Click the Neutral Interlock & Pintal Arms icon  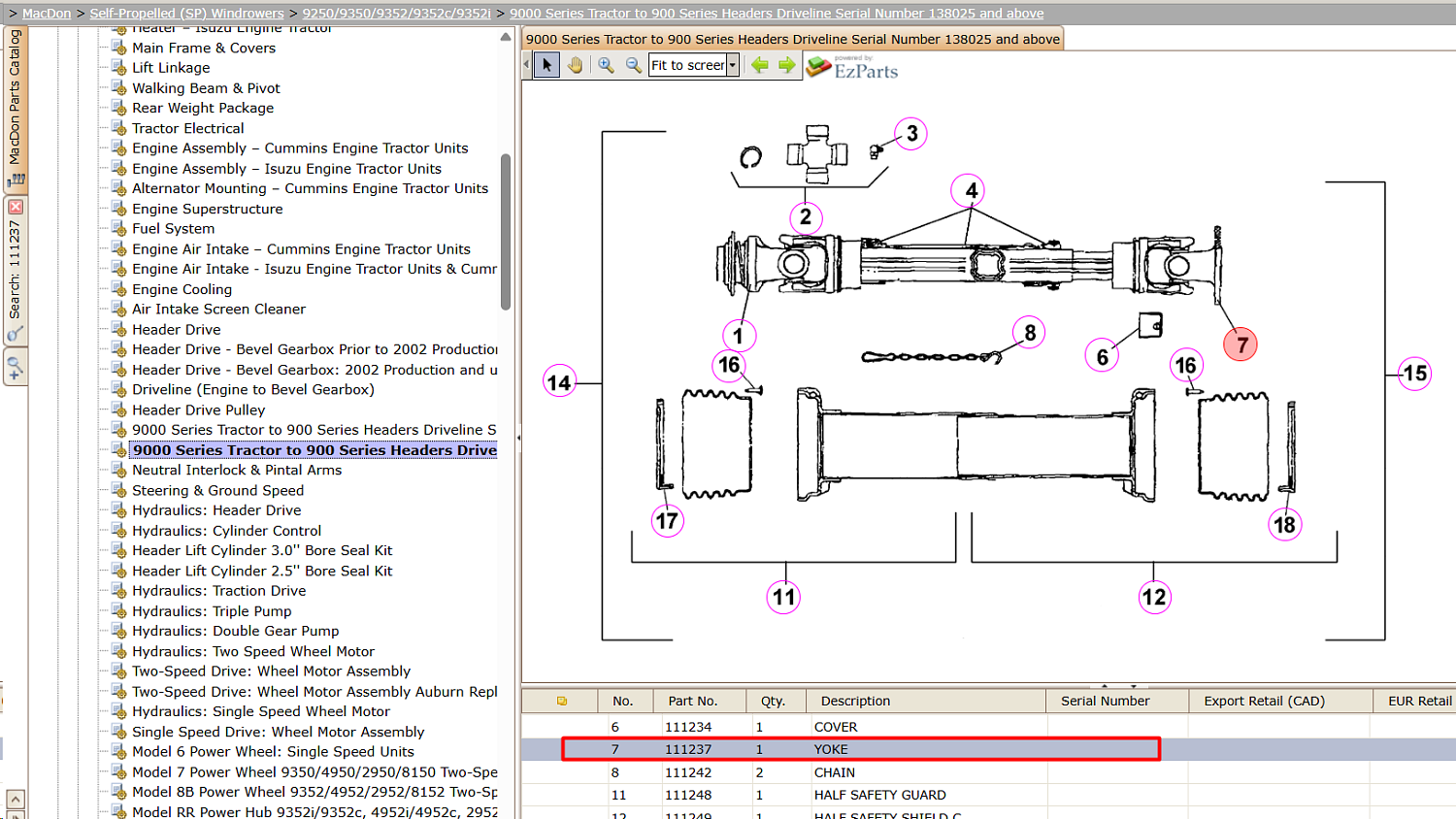[x=119, y=470]
